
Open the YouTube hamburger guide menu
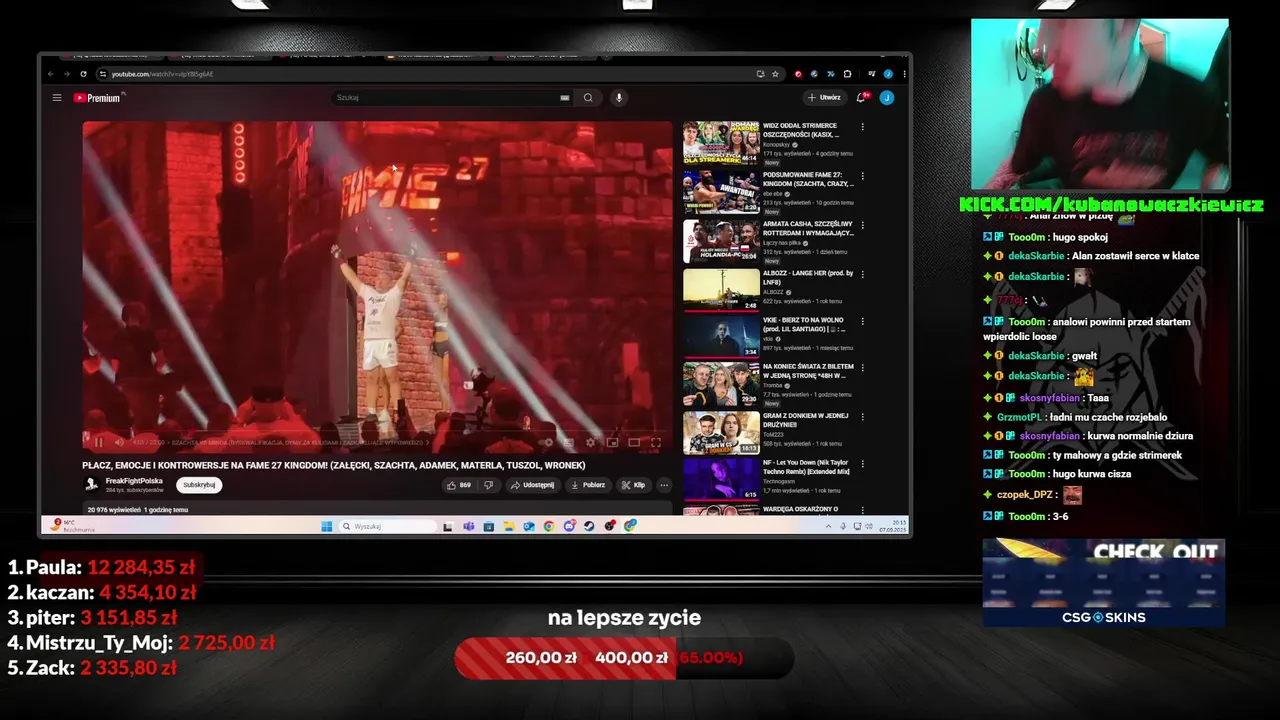57,97
